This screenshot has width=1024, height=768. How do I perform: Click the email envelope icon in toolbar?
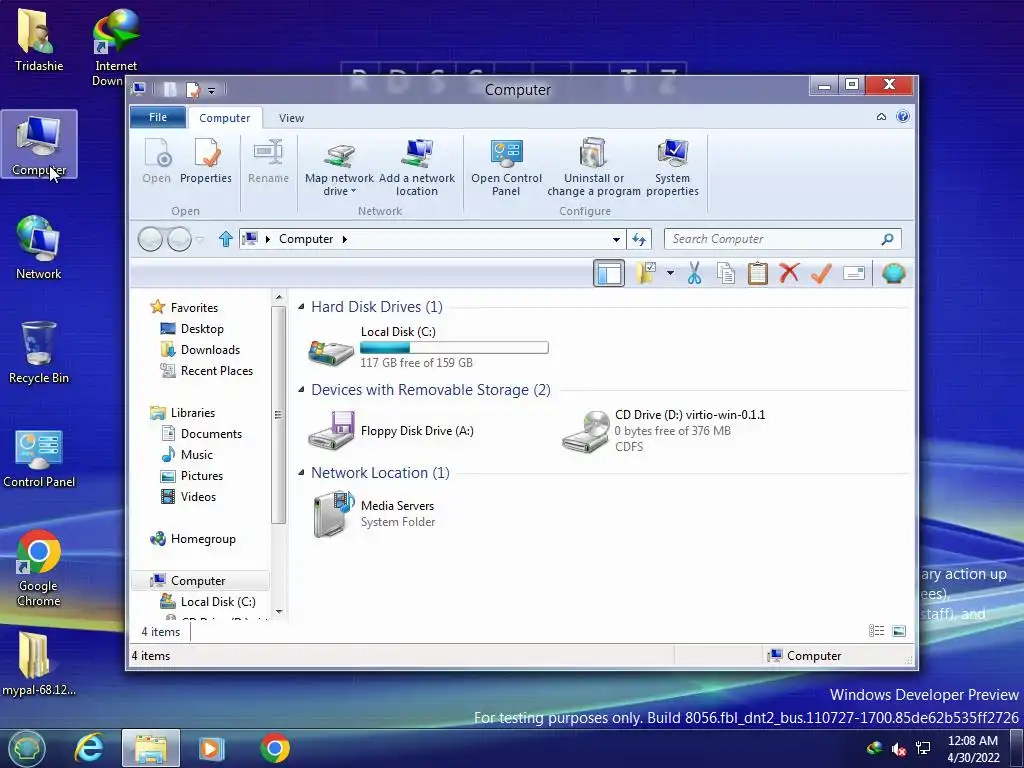coord(854,273)
